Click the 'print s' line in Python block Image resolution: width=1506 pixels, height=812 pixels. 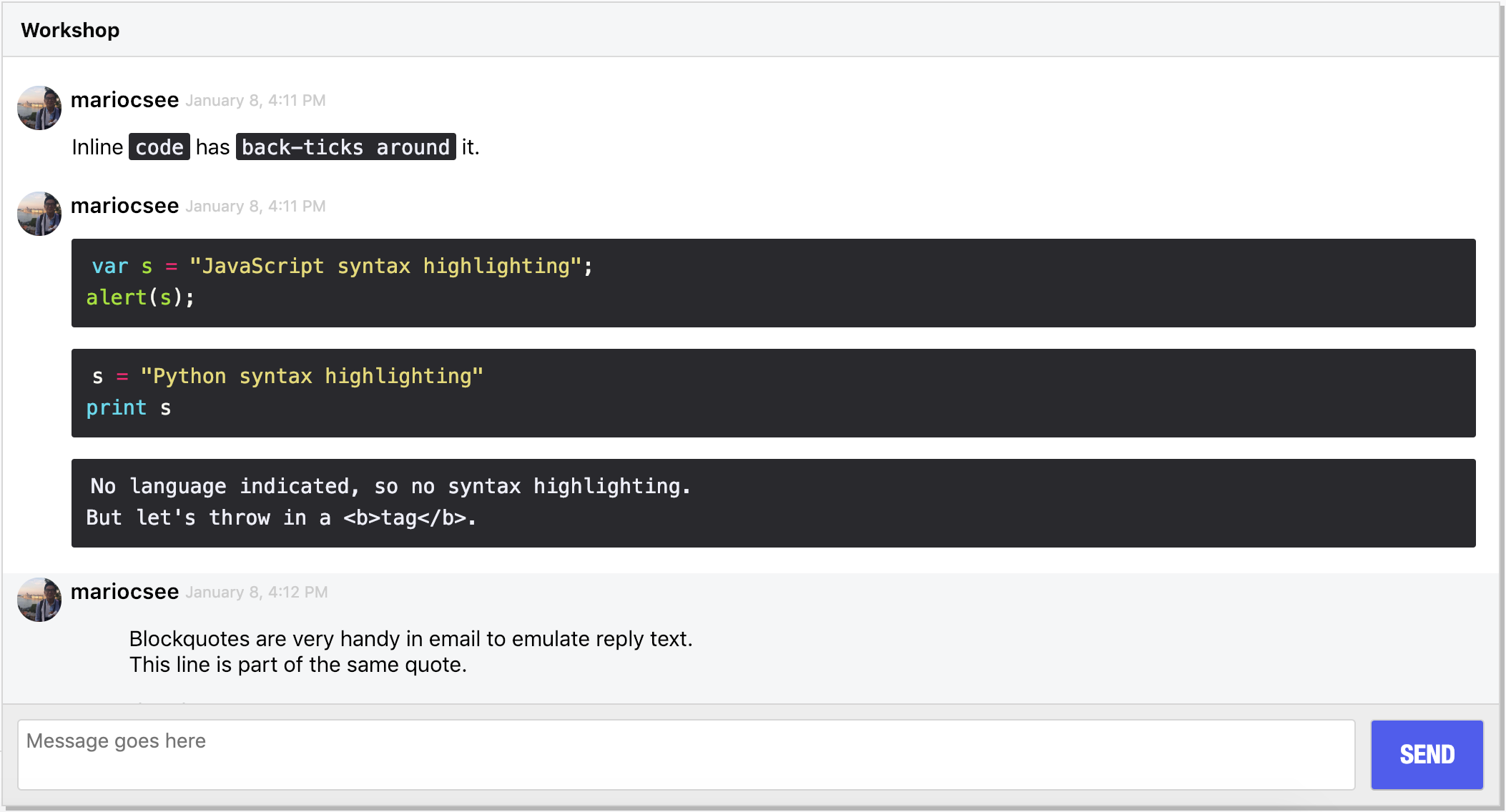point(129,408)
